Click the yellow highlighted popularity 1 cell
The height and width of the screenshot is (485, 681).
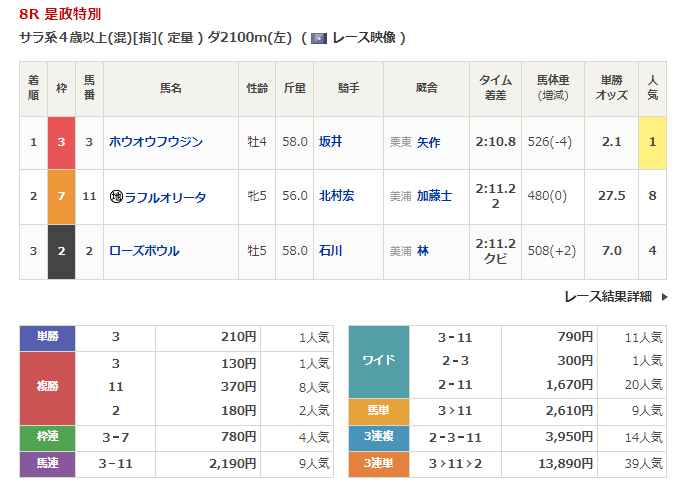point(652,142)
